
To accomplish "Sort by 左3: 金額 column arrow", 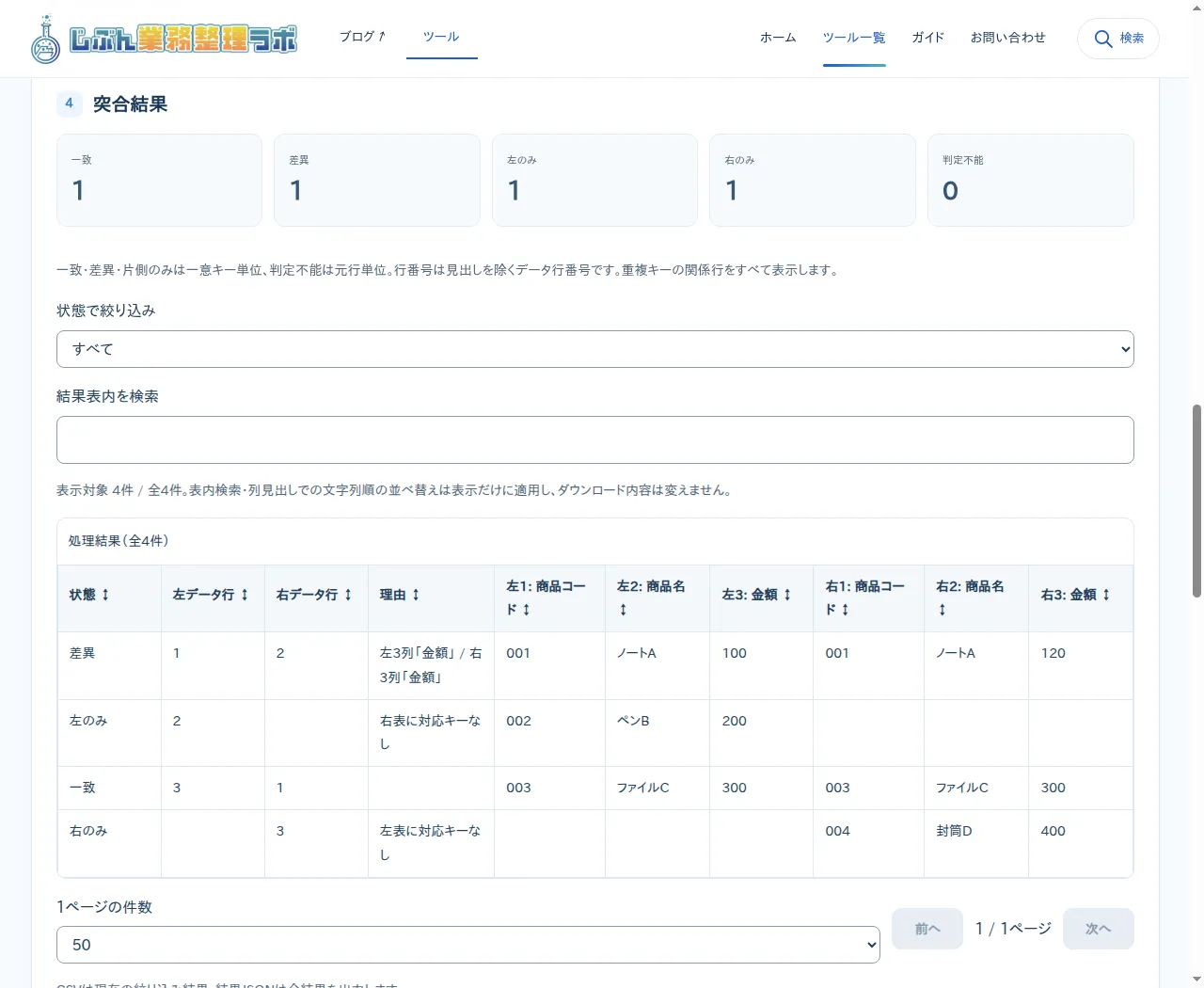I will [787, 595].
